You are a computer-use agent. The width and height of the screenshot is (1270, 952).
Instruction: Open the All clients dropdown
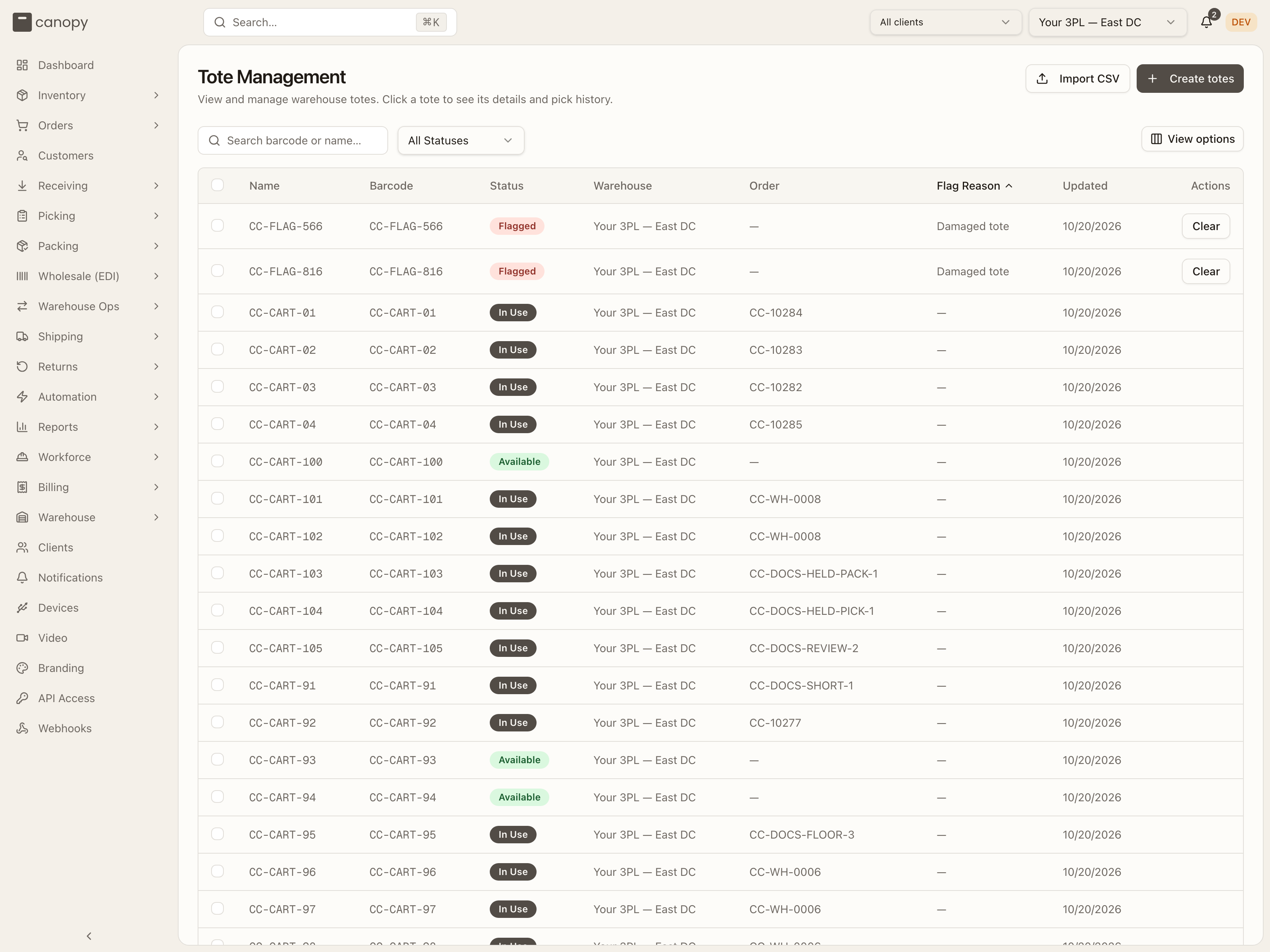click(945, 22)
